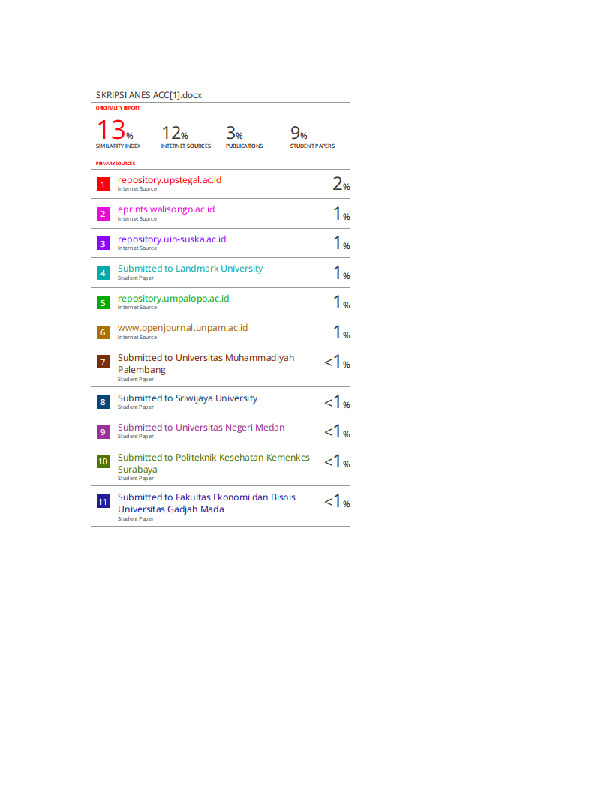
Task: Click the 1% value for eprints.walisongo.ac.id
Action: click(x=342, y=214)
